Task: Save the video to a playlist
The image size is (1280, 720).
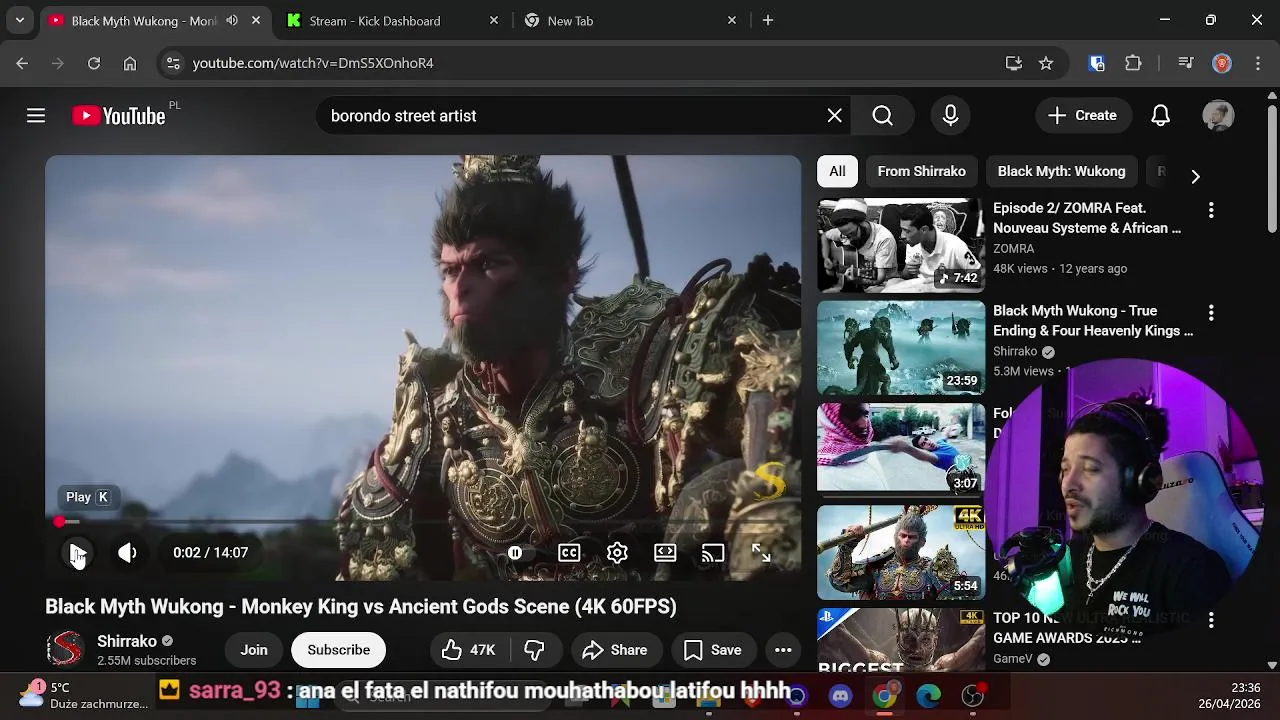Action: tap(712, 650)
